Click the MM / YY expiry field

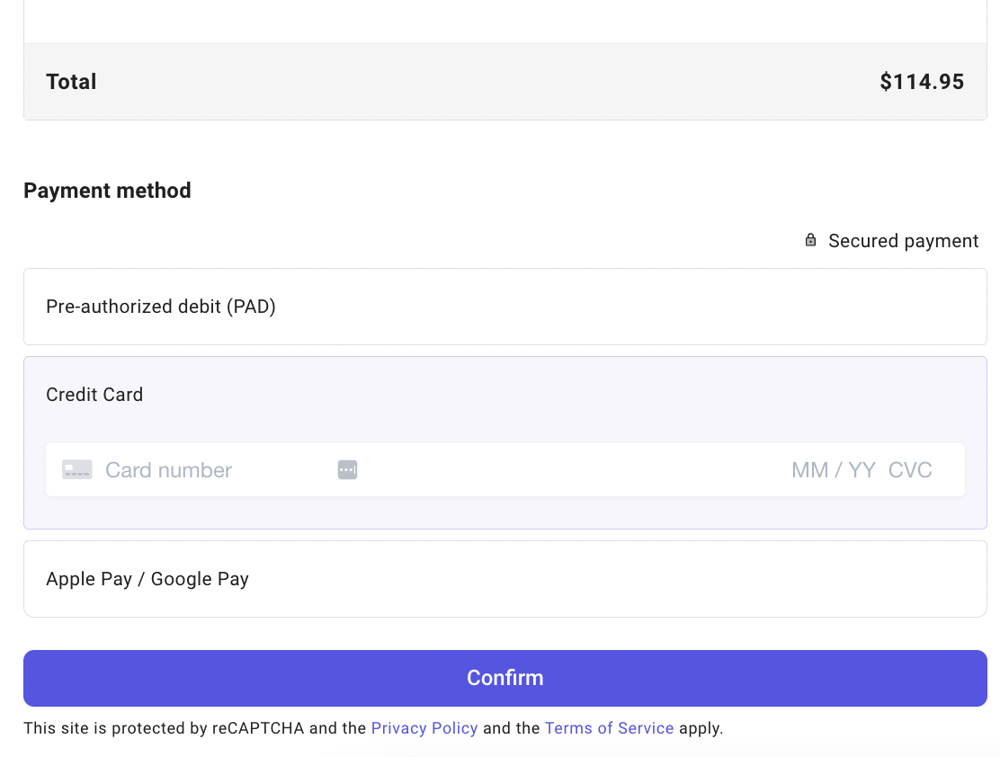[x=834, y=470]
